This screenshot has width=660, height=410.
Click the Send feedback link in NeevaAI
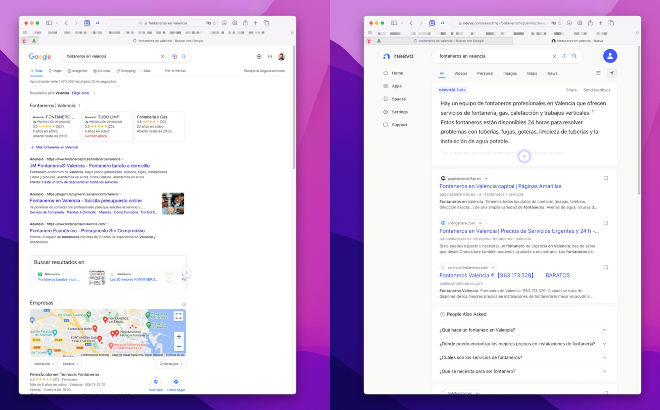point(594,89)
